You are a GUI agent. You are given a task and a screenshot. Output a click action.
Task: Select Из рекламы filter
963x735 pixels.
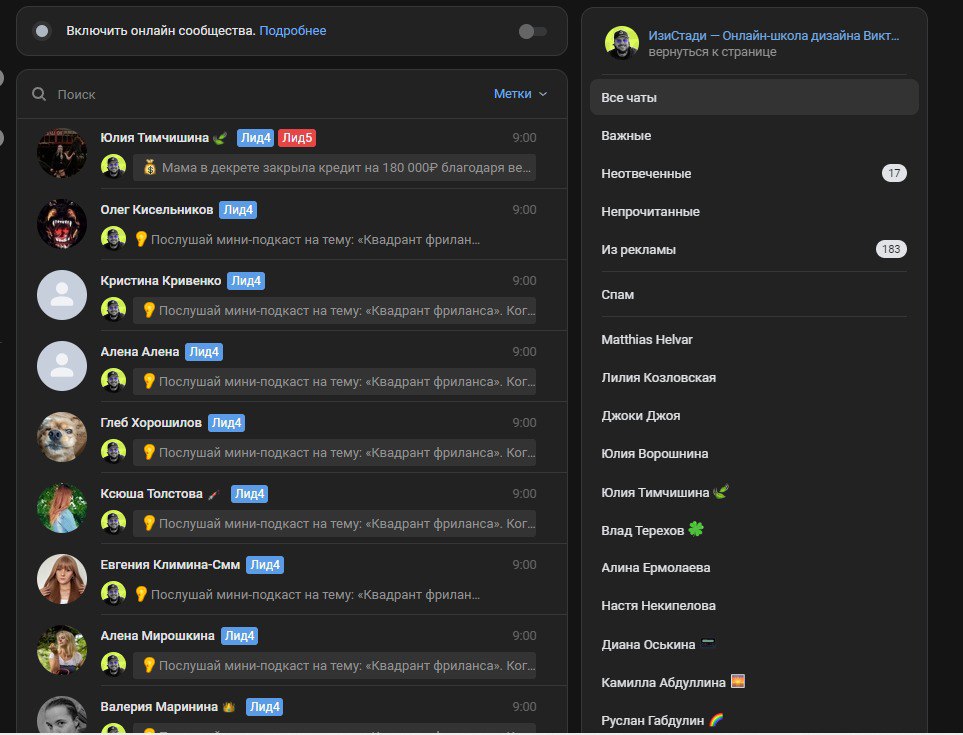click(x=754, y=250)
